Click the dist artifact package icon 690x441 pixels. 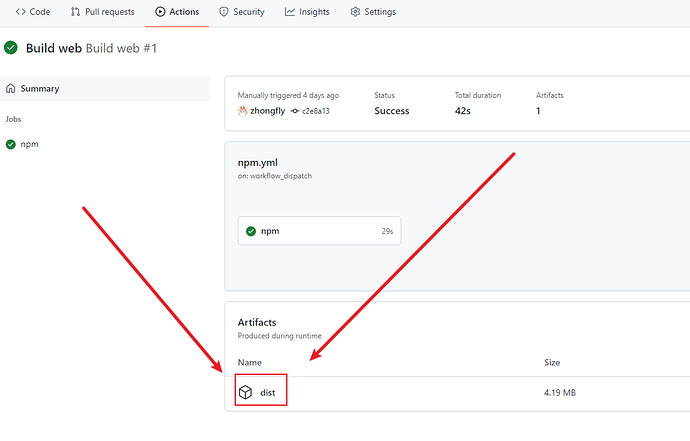point(246,392)
